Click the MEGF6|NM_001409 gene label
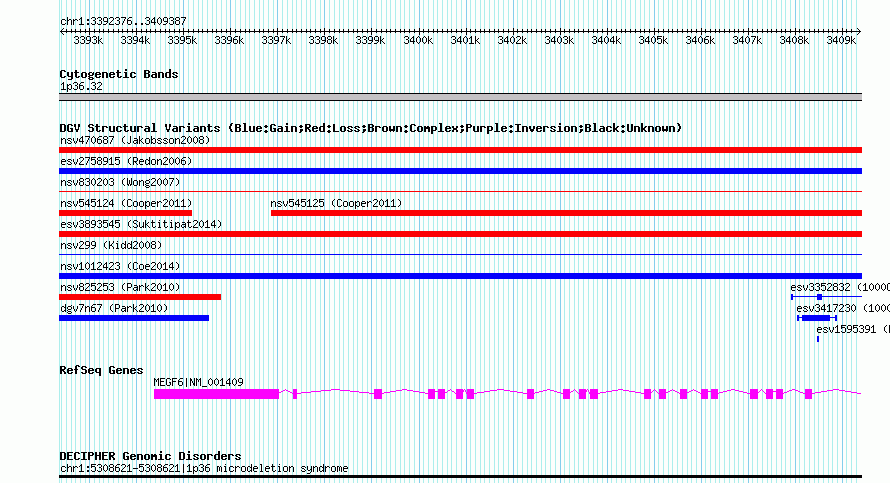 pos(198,383)
